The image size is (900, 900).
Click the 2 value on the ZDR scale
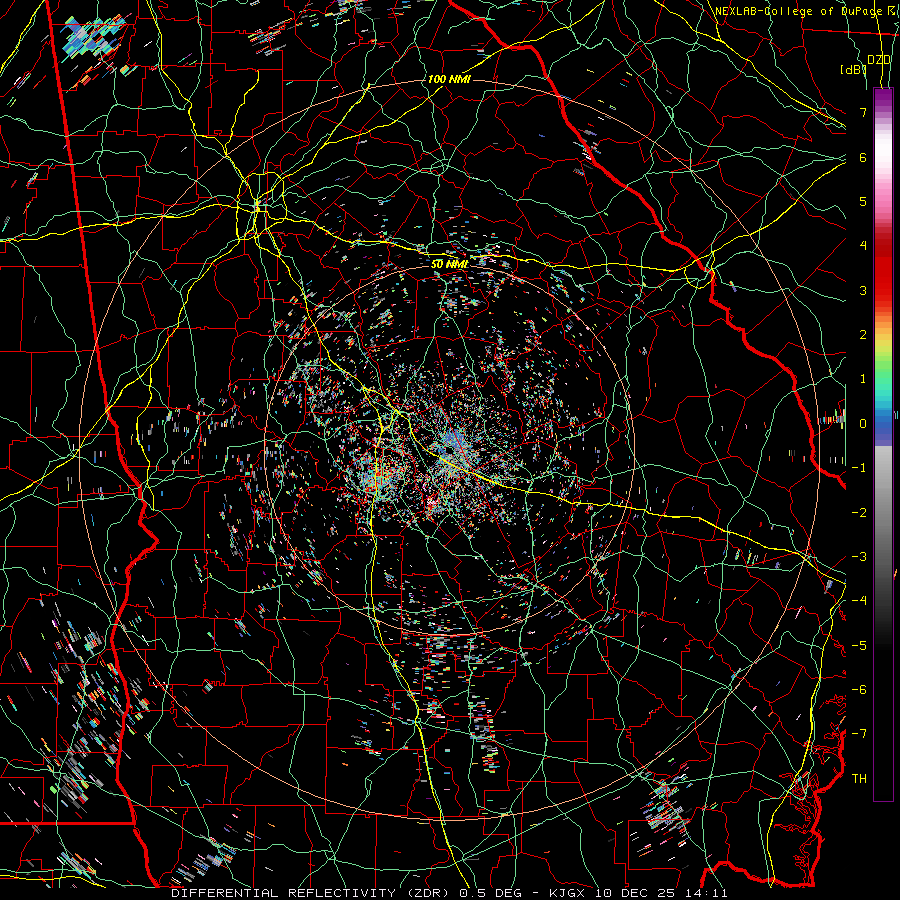863,335
